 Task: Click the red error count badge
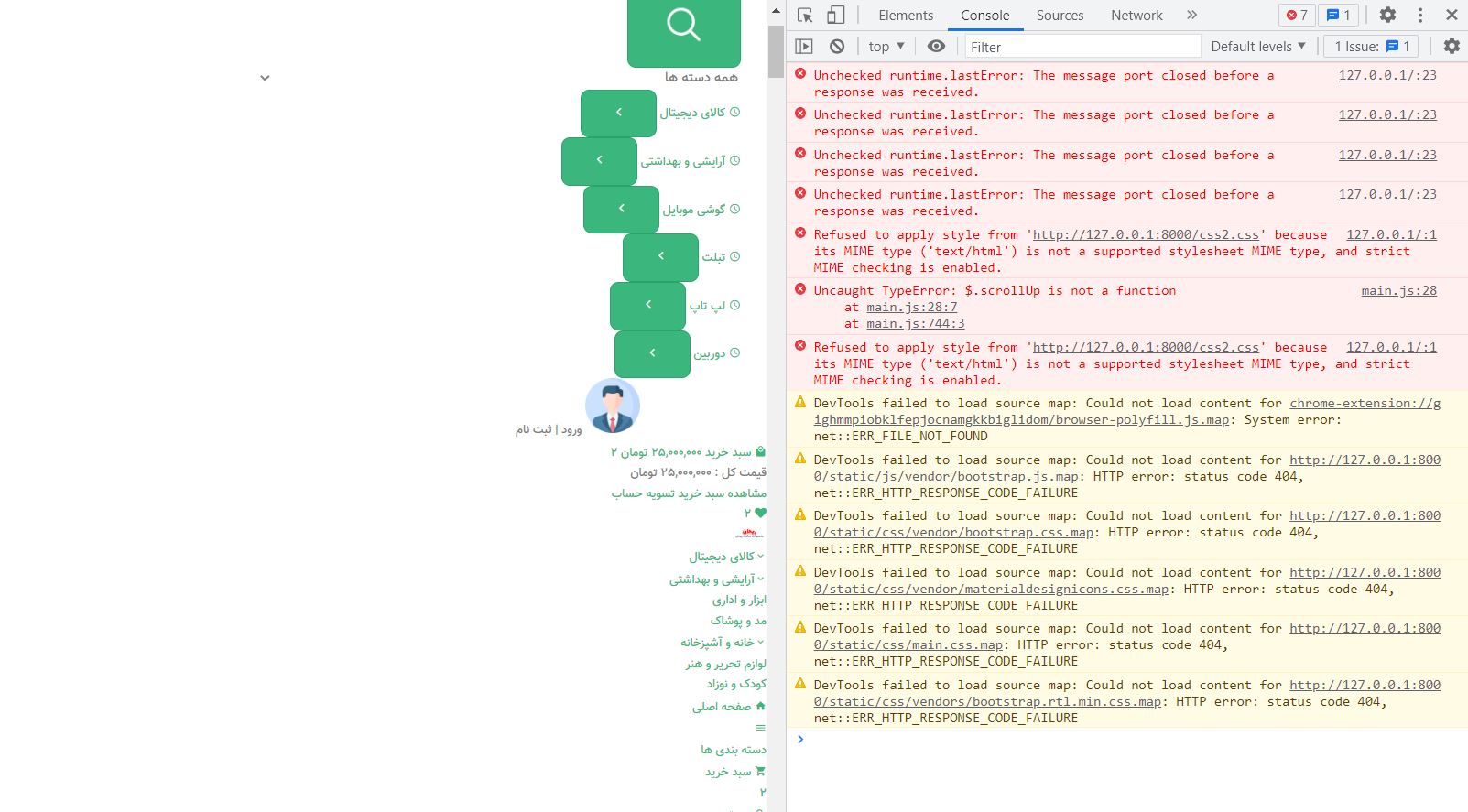[1297, 16]
